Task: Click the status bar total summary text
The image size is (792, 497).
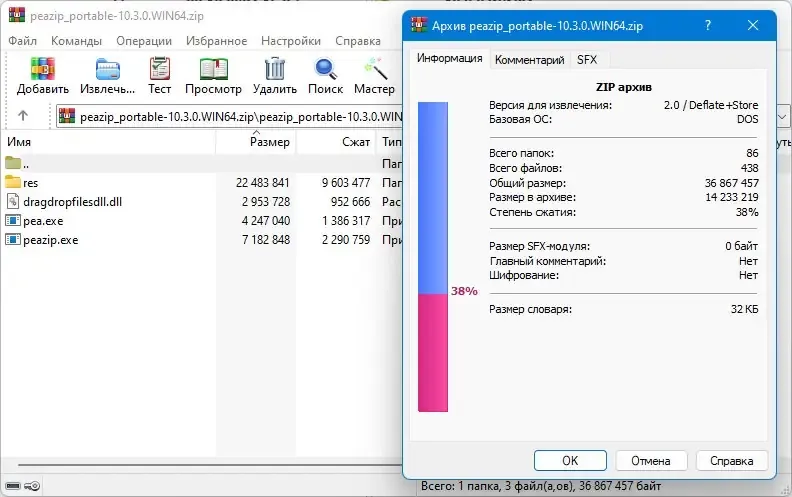Action: (x=541, y=486)
